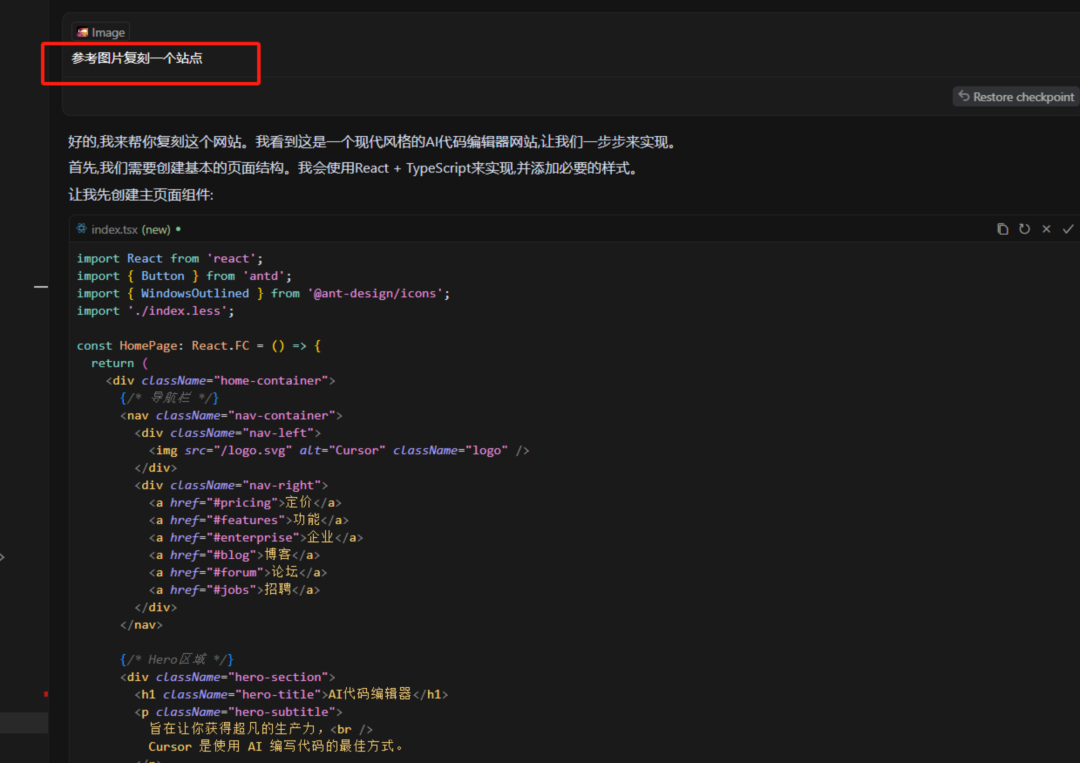Click the user prompt message 参考图片复刻一个站点
The width and height of the screenshot is (1080, 763).
[137, 59]
